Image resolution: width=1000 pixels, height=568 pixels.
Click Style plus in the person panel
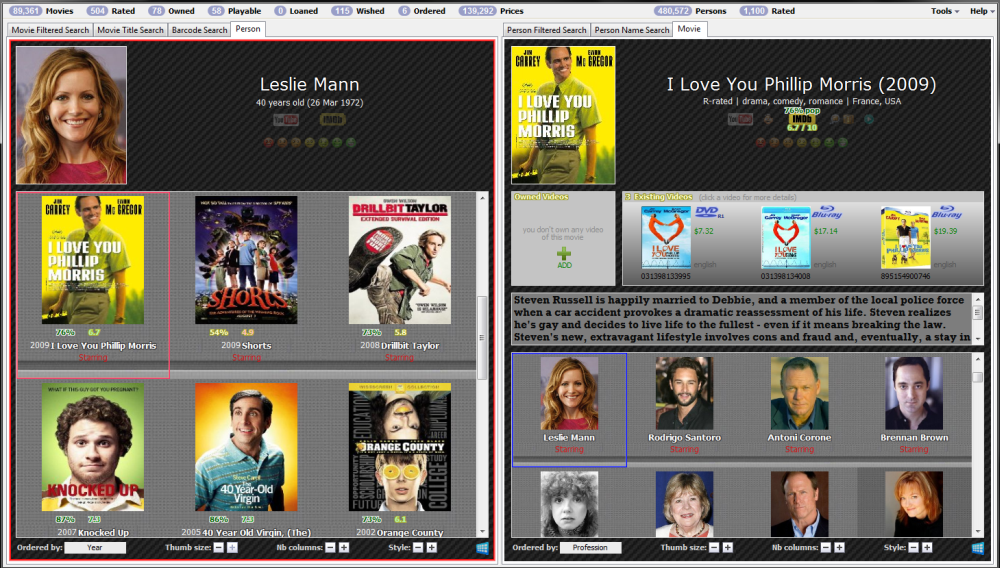pyautogui.click(x=432, y=548)
